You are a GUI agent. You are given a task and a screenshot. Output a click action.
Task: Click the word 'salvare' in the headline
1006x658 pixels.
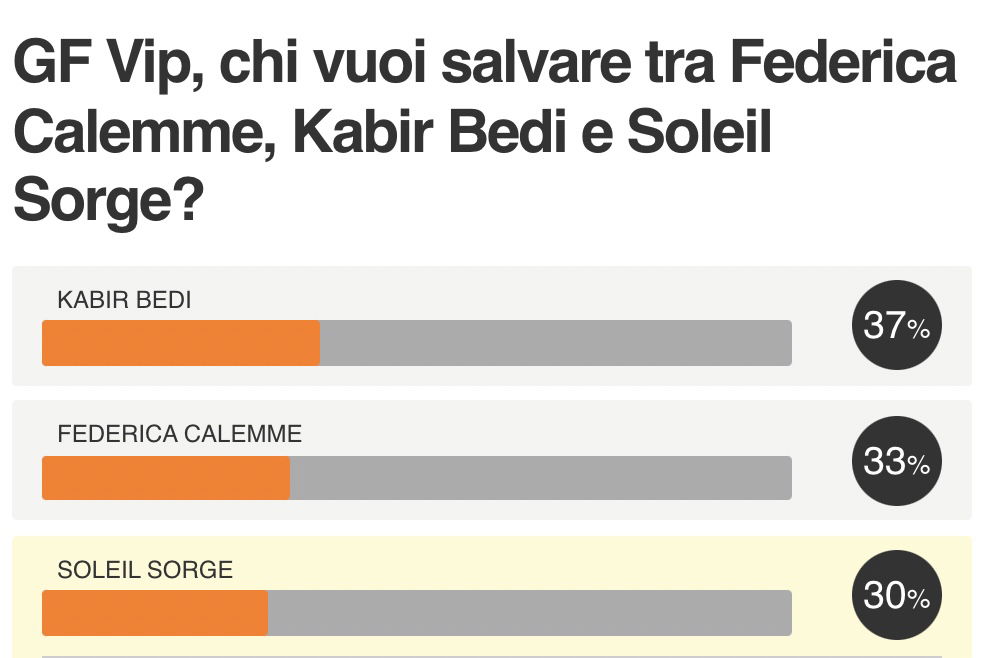(538, 62)
